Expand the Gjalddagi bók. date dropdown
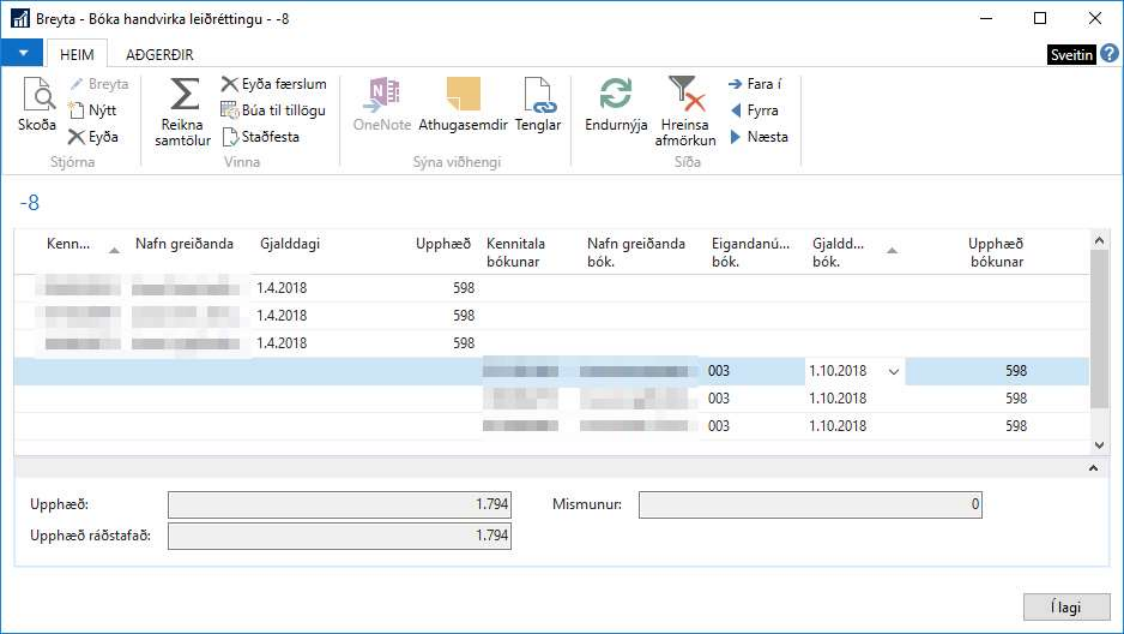This screenshot has height=634, width=1126. click(x=893, y=371)
